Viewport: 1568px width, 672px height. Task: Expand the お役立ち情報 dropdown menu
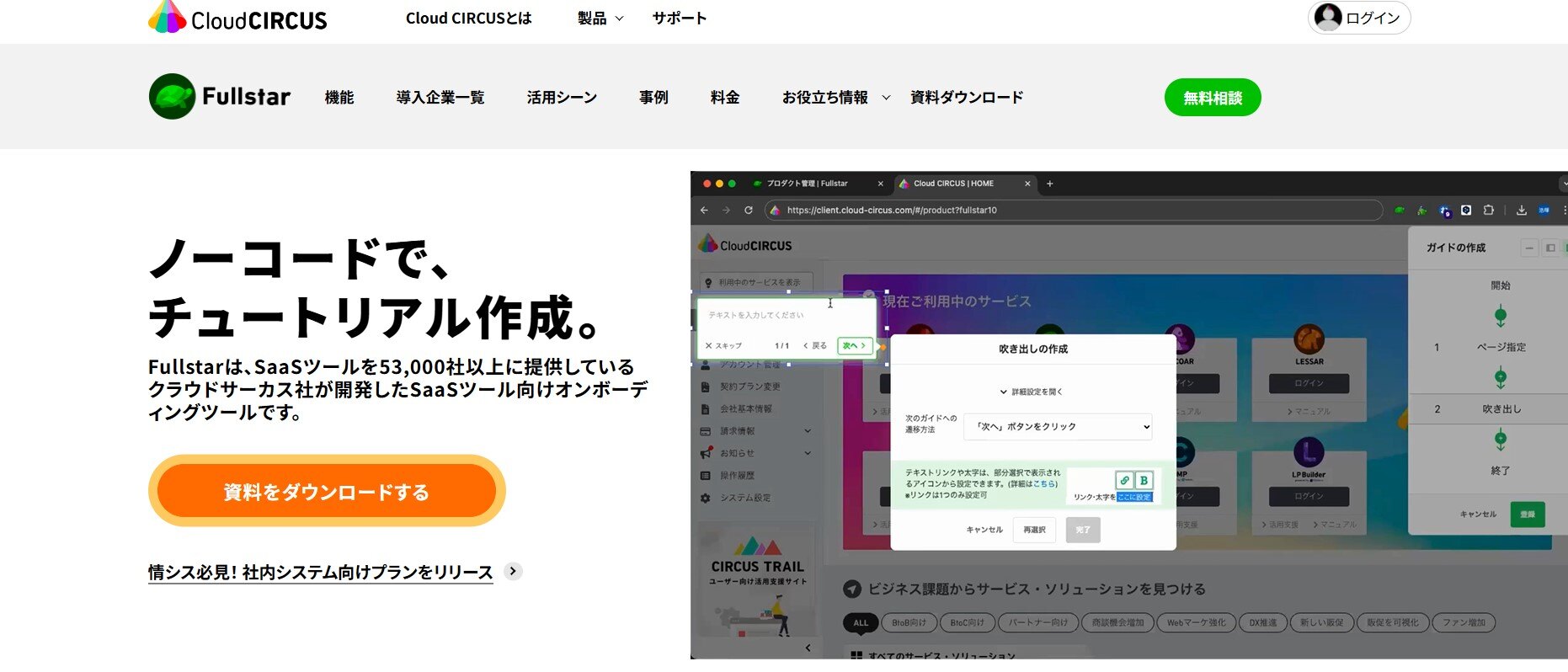836,98
